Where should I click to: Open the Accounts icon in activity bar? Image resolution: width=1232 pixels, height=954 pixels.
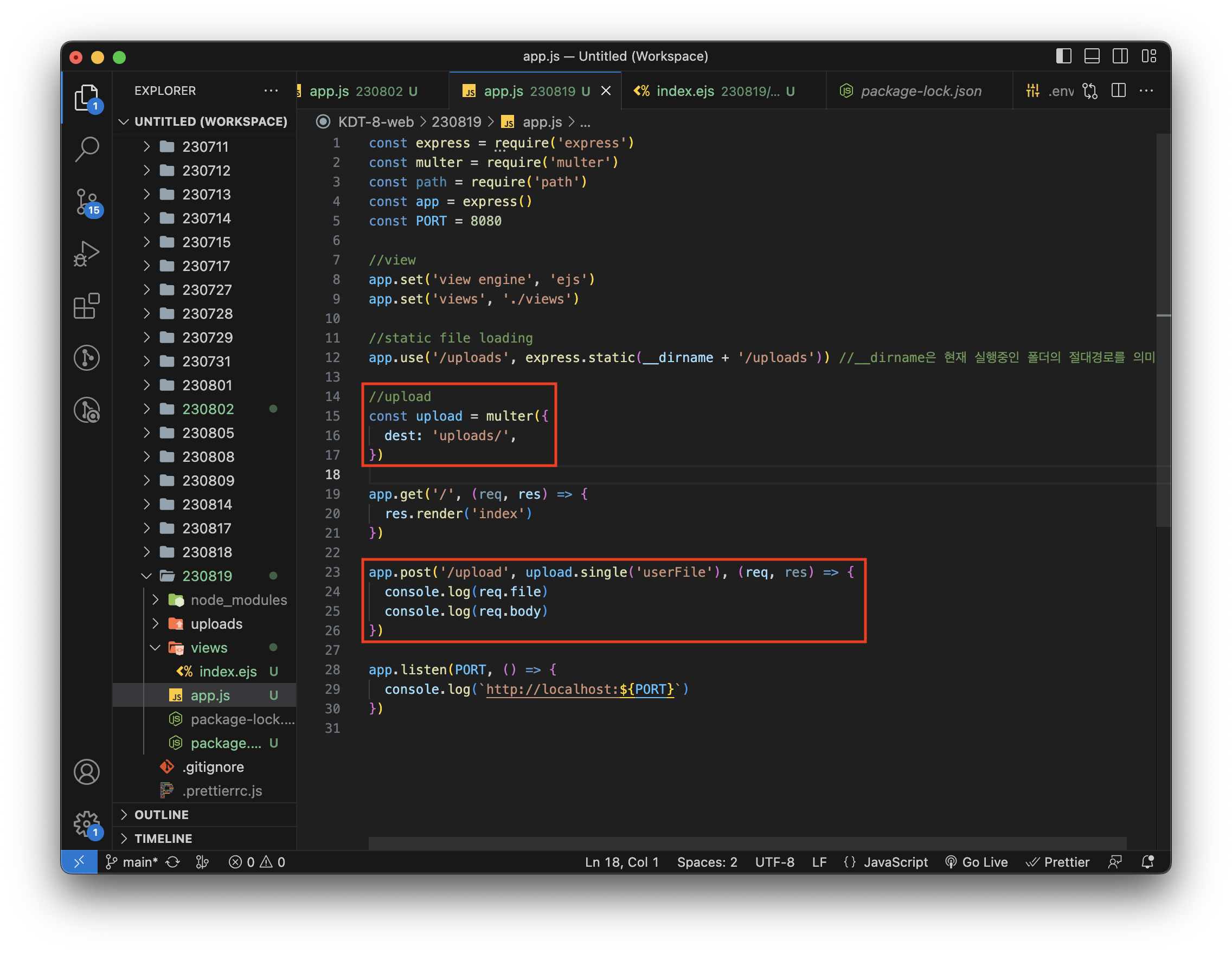coord(87,772)
